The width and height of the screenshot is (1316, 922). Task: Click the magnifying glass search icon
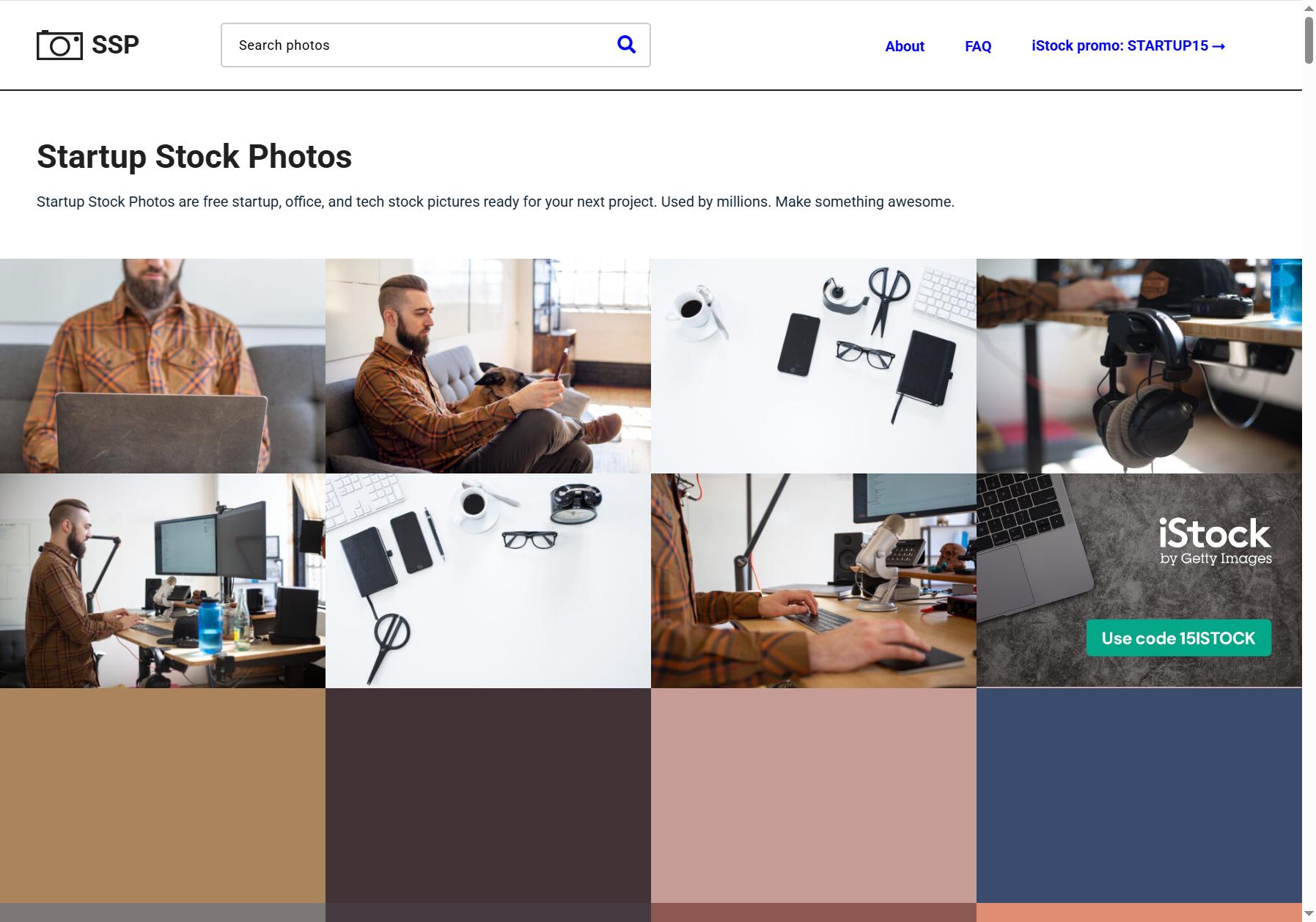click(626, 45)
